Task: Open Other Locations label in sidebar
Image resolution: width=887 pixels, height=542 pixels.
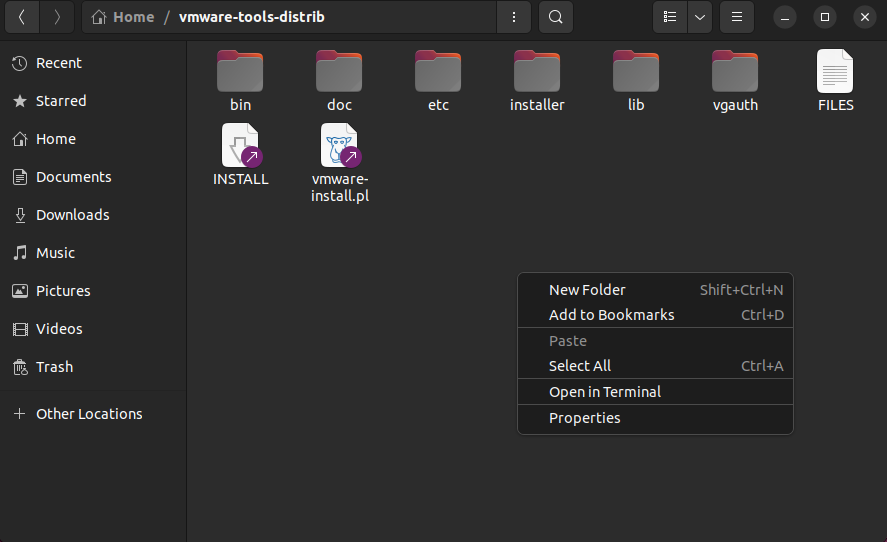Action: [x=89, y=414]
